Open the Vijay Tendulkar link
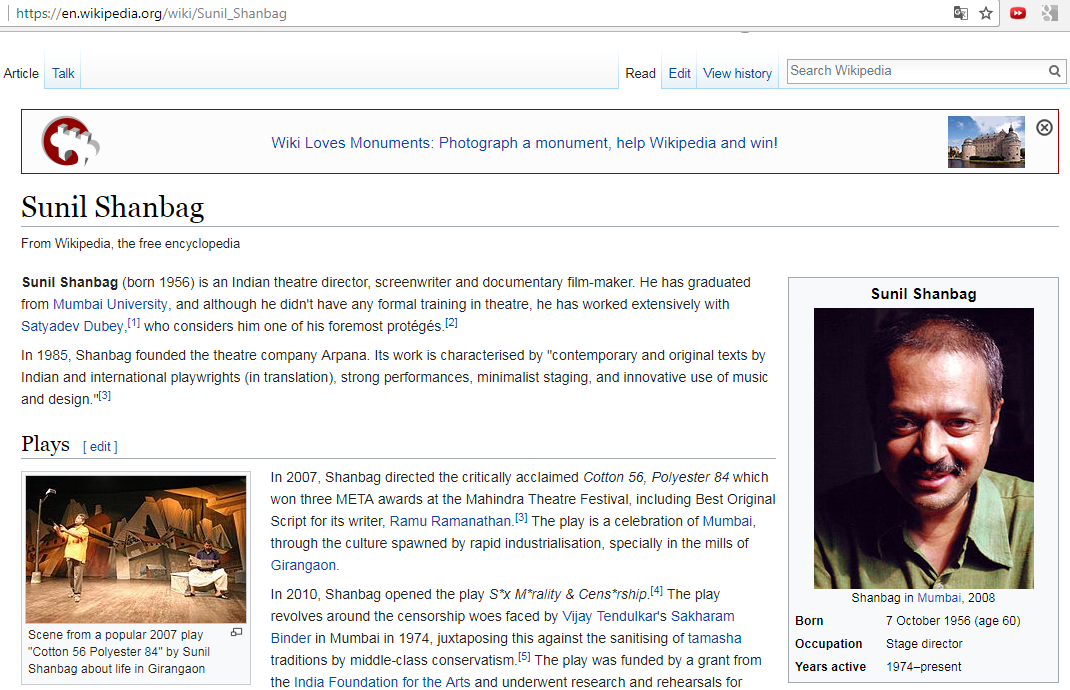The width and height of the screenshot is (1070, 690). pyautogui.click(x=609, y=616)
